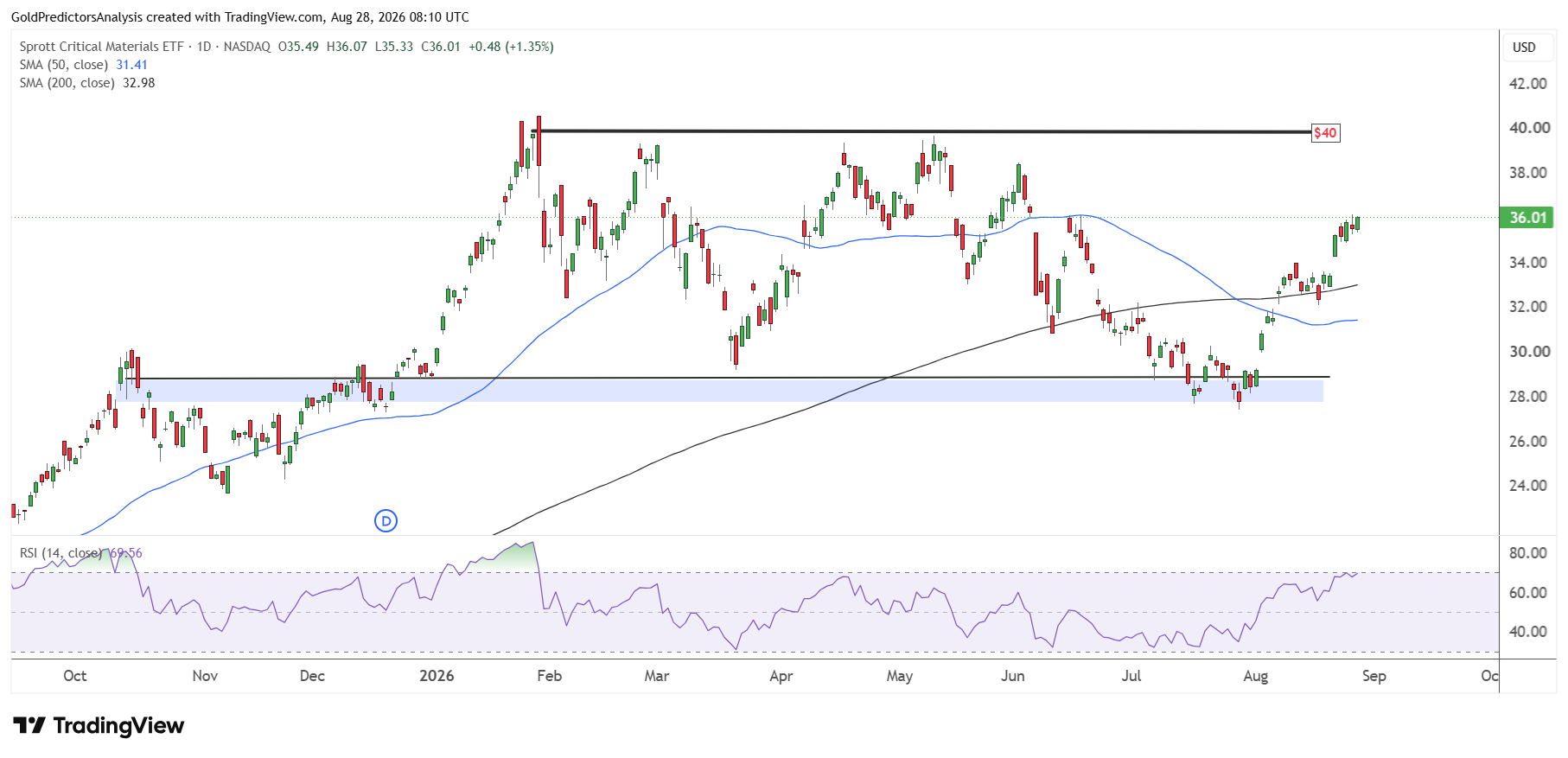Click the low value L35.33
This screenshot has height=758, width=1568.
pos(394,47)
